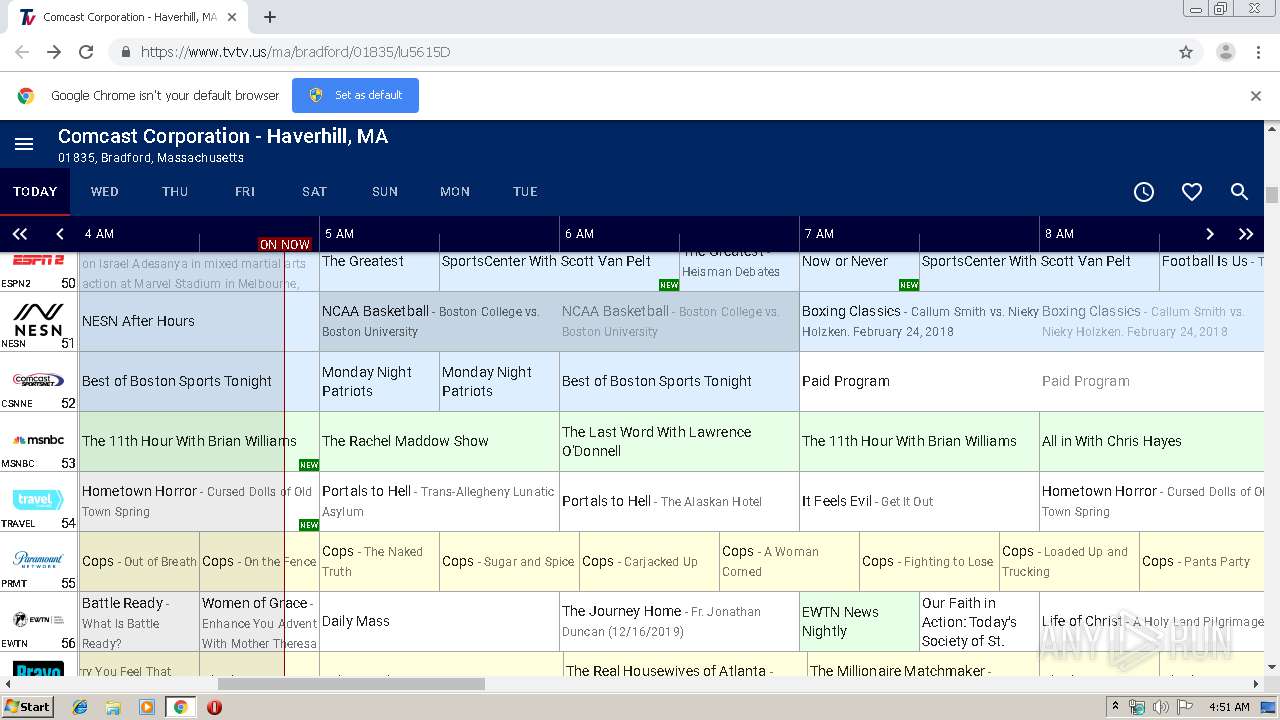Open Now or Never on ESPN2

coord(859,271)
